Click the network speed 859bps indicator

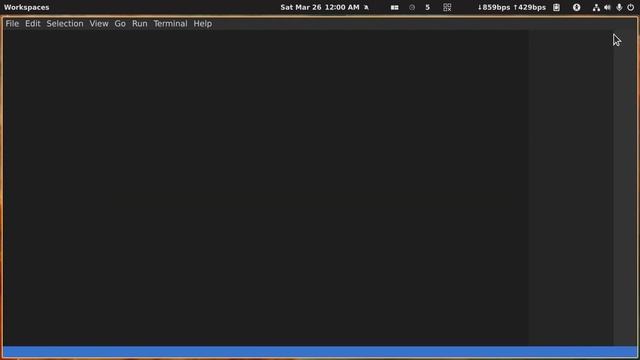coord(511,7)
